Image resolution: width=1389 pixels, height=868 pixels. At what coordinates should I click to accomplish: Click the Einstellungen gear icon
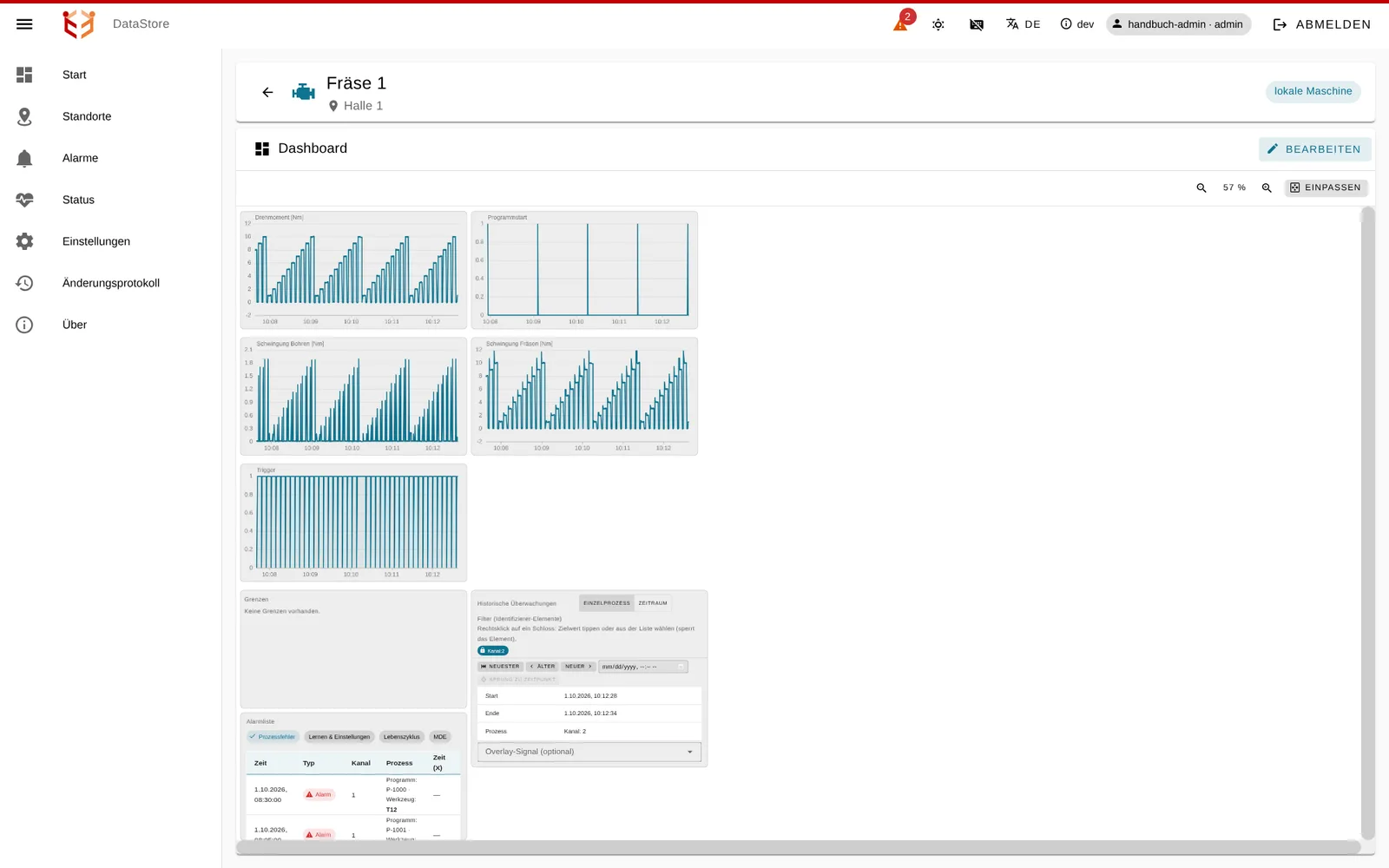[24, 241]
